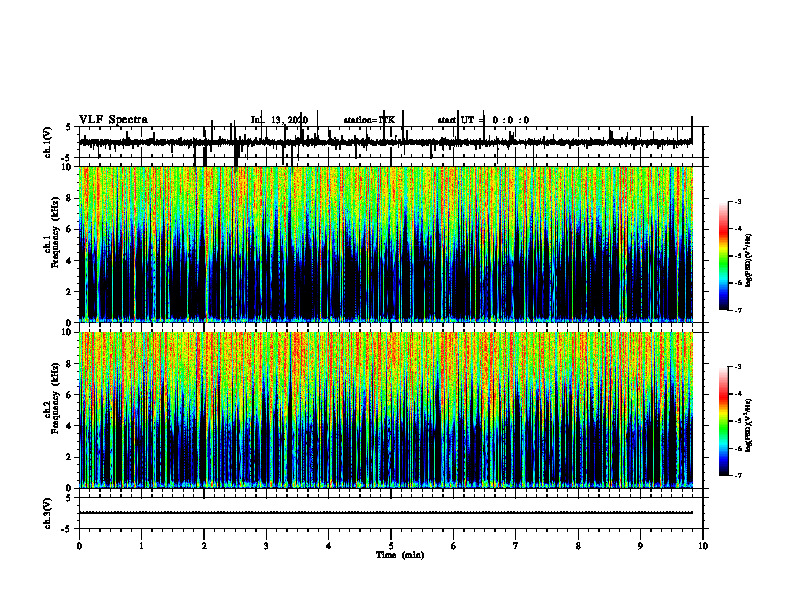Click the ch.2 color bar log(PSD) units label
792x612 pixels.
749,425
